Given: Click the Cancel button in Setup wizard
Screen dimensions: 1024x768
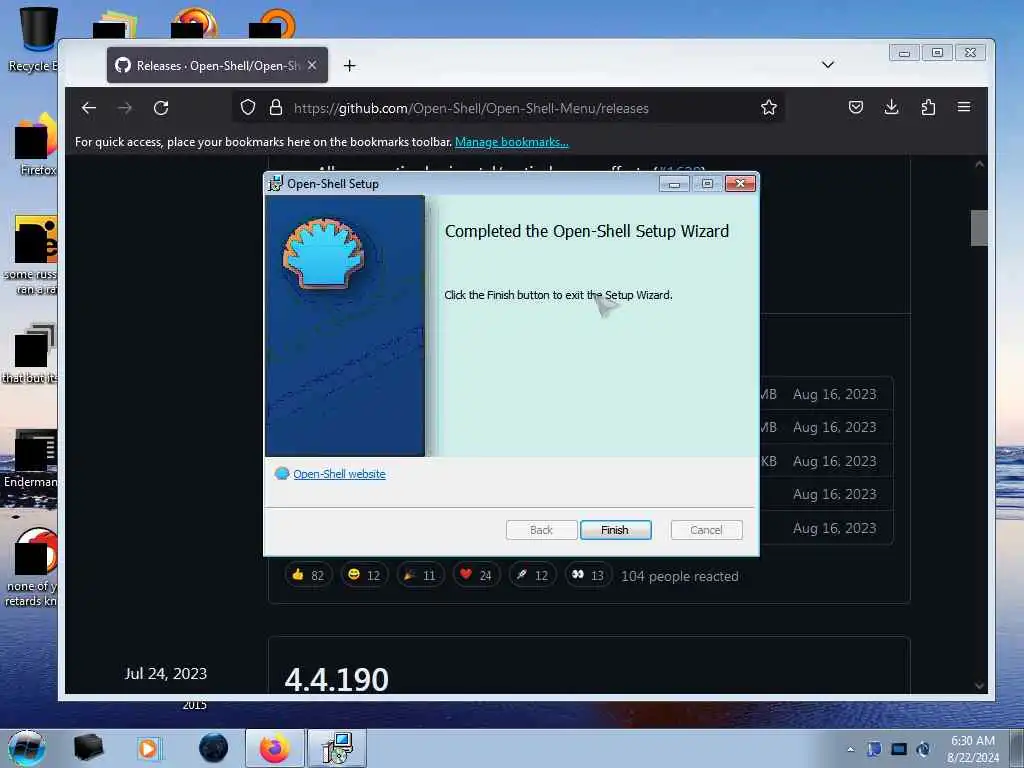Looking at the screenshot, I should [706, 530].
